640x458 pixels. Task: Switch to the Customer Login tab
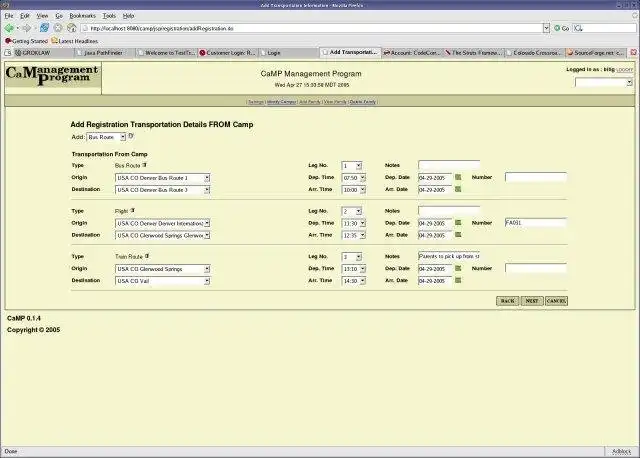[x=228, y=53]
